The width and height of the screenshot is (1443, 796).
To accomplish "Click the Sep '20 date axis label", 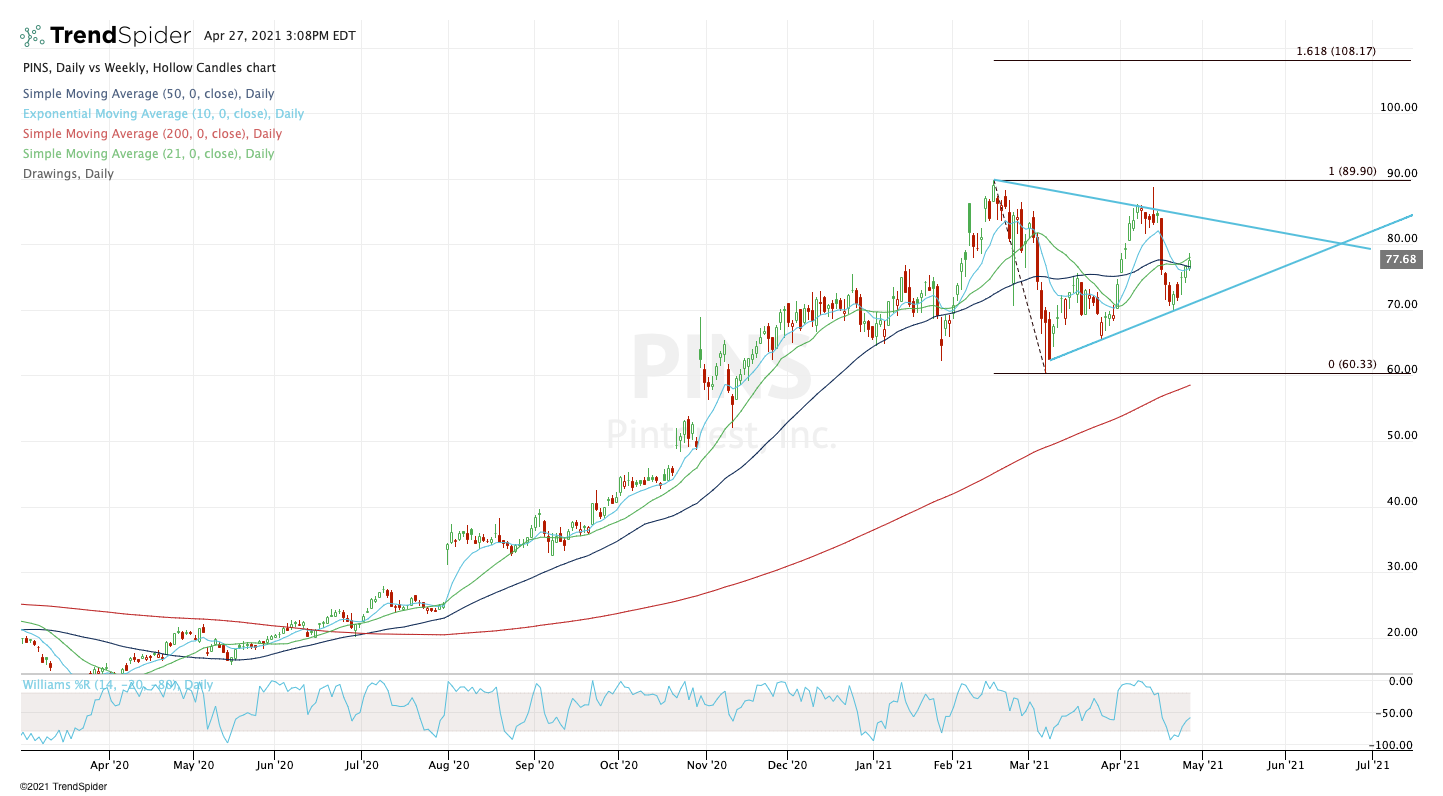I will pyautogui.click(x=533, y=767).
